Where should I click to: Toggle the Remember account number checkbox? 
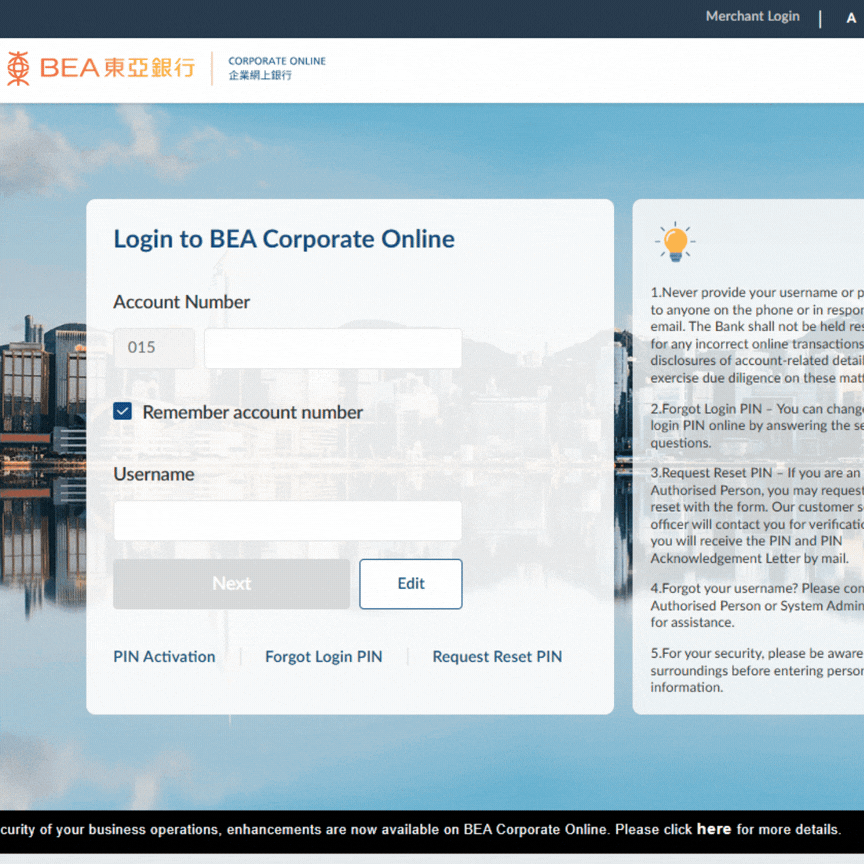tap(122, 411)
